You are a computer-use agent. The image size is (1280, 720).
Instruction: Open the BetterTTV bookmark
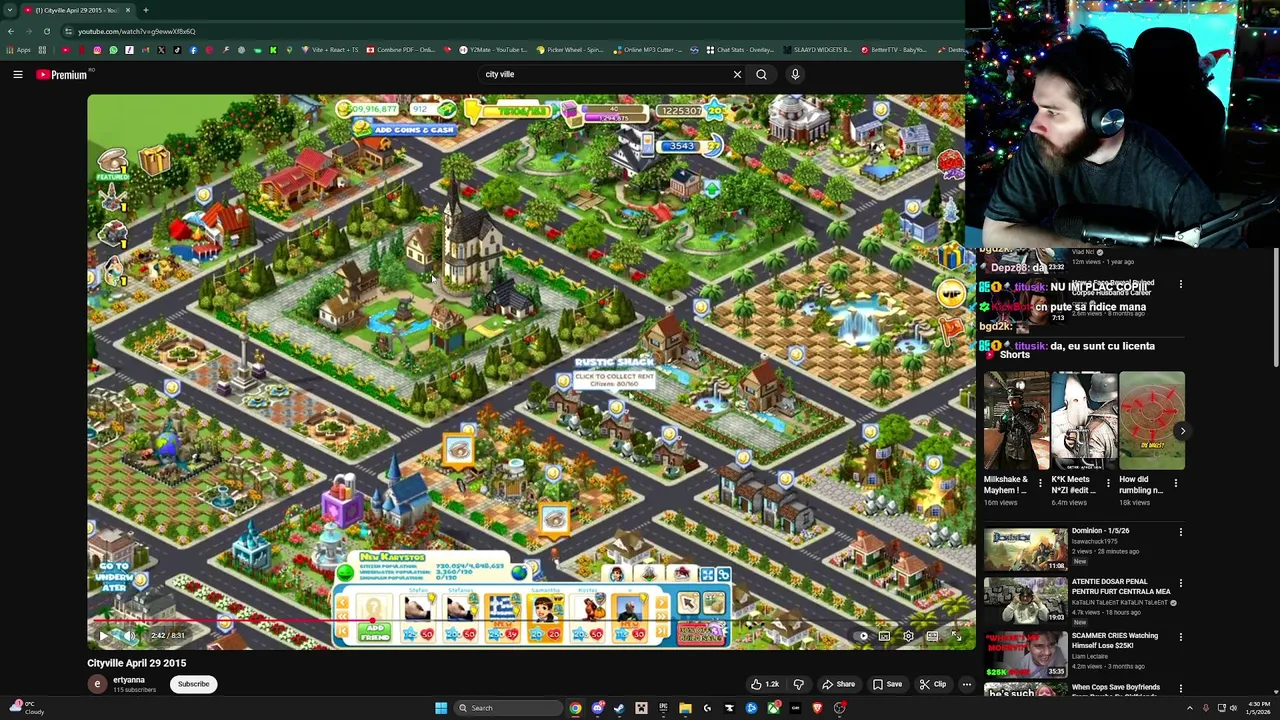(x=893, y=50)
